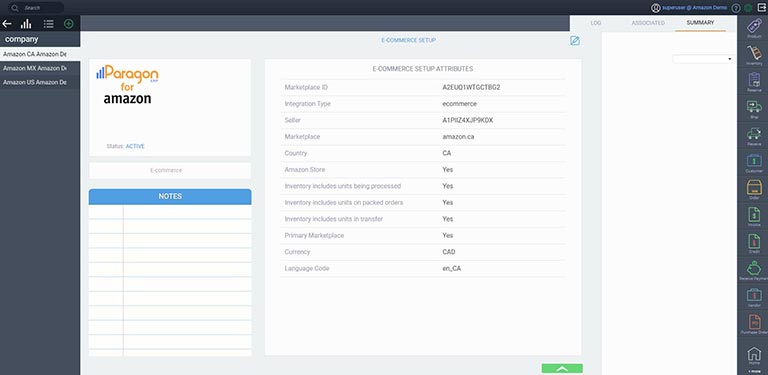Click the NOTES header

click(170, 196)
